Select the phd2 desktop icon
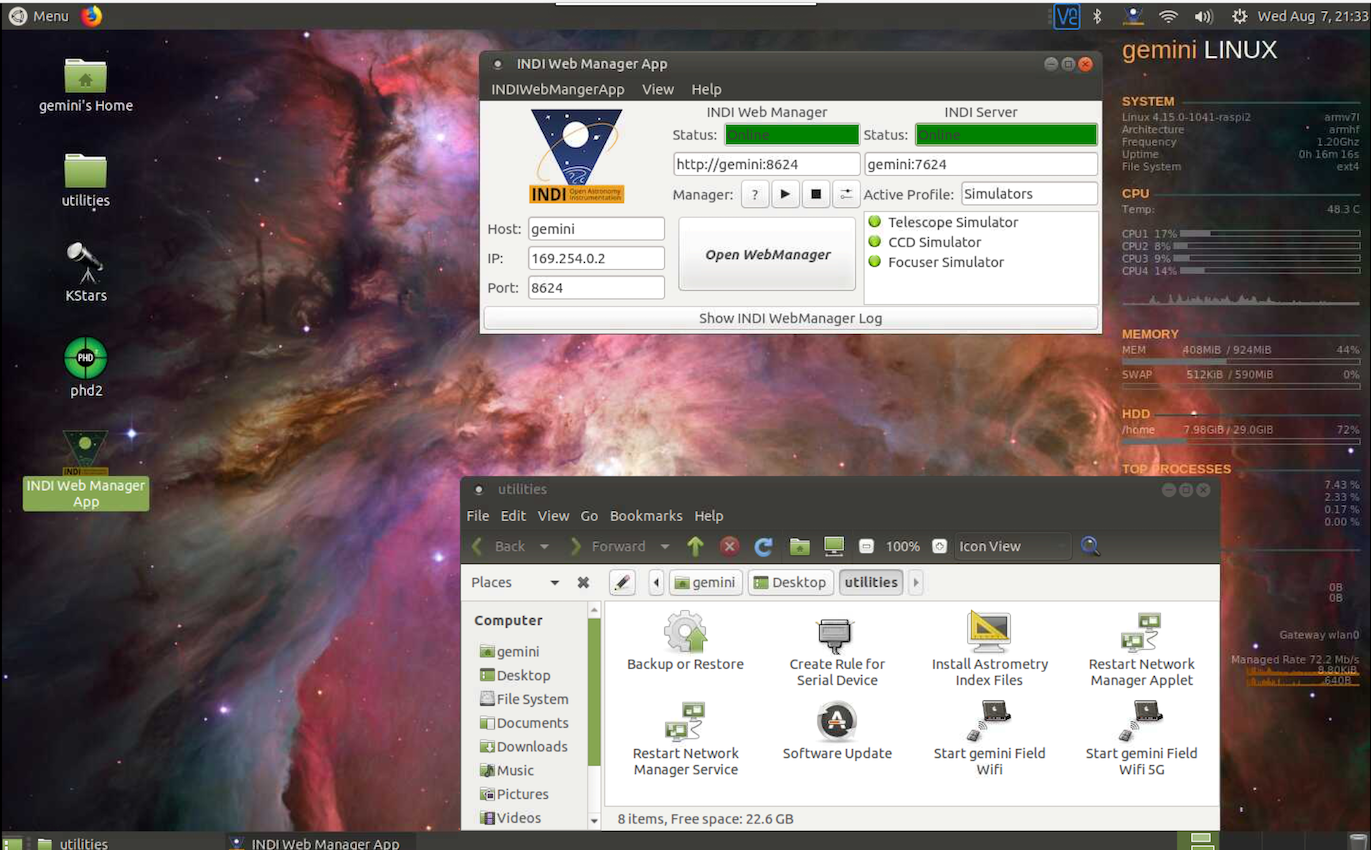The height and width of the screenshot is (850, 1371). [86, 367]
